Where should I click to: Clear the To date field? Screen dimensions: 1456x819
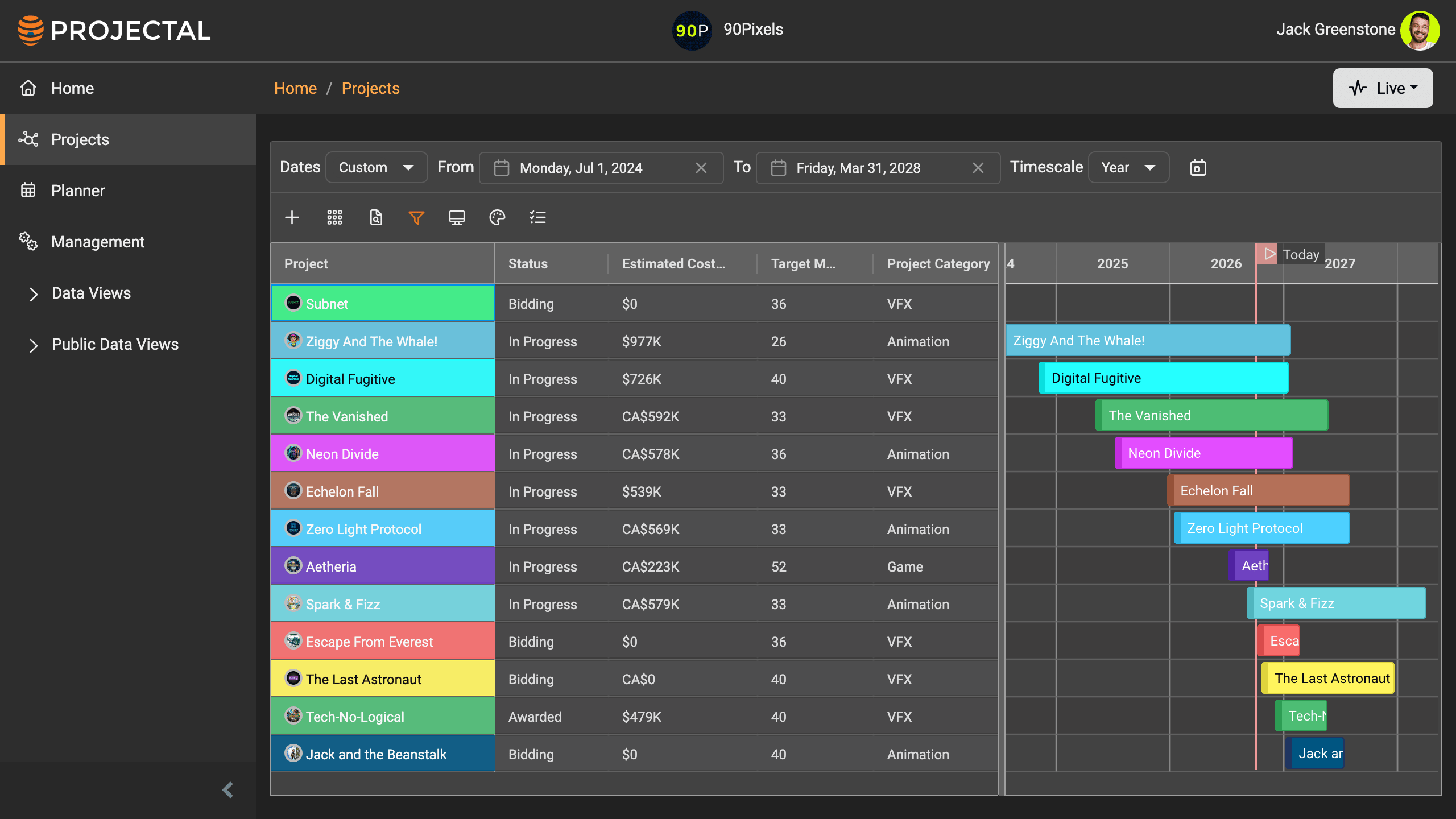978,168
